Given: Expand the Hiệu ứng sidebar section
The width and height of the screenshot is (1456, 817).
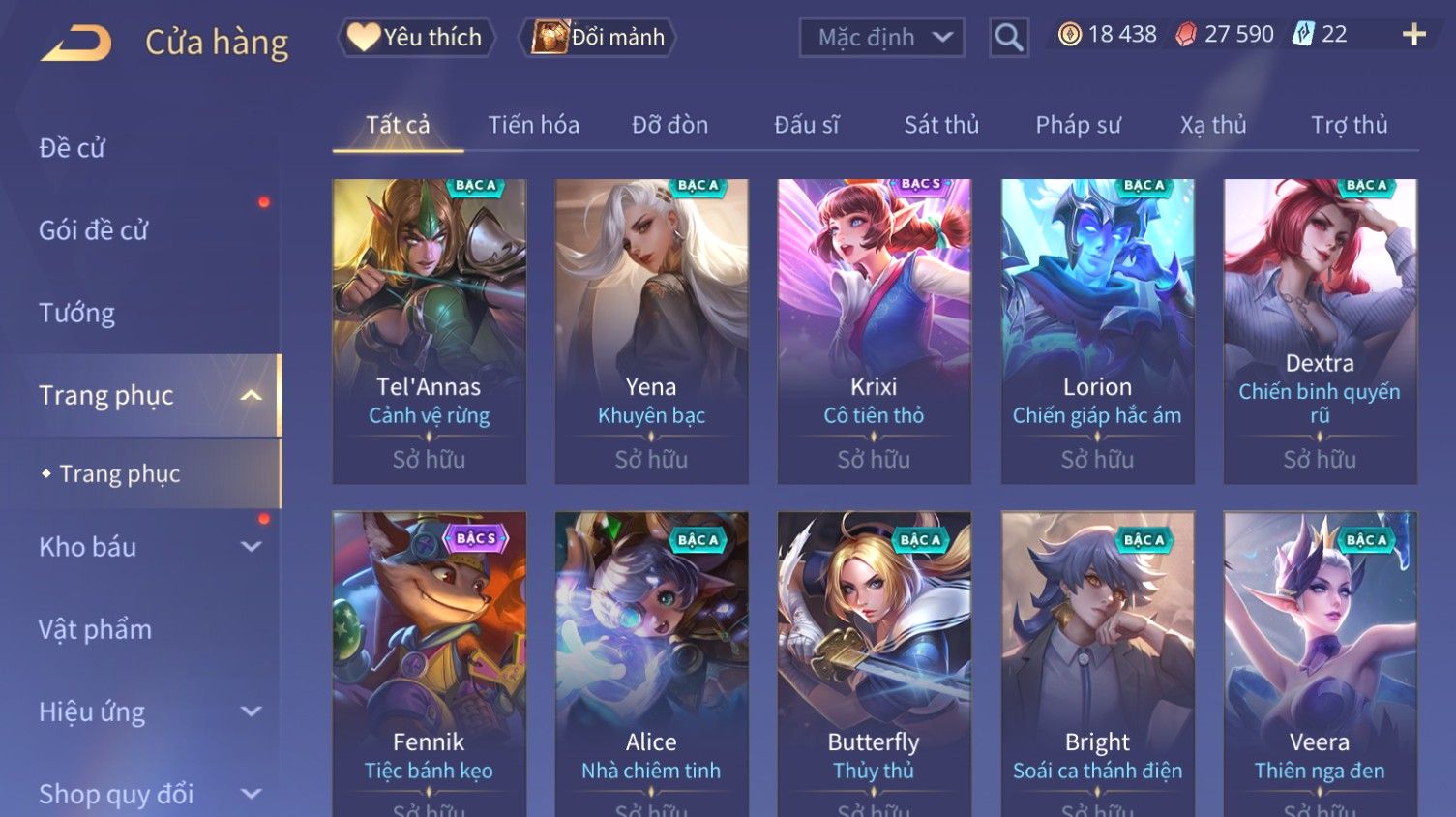Looking at the screenshot, I should click(x=251, y=711).
